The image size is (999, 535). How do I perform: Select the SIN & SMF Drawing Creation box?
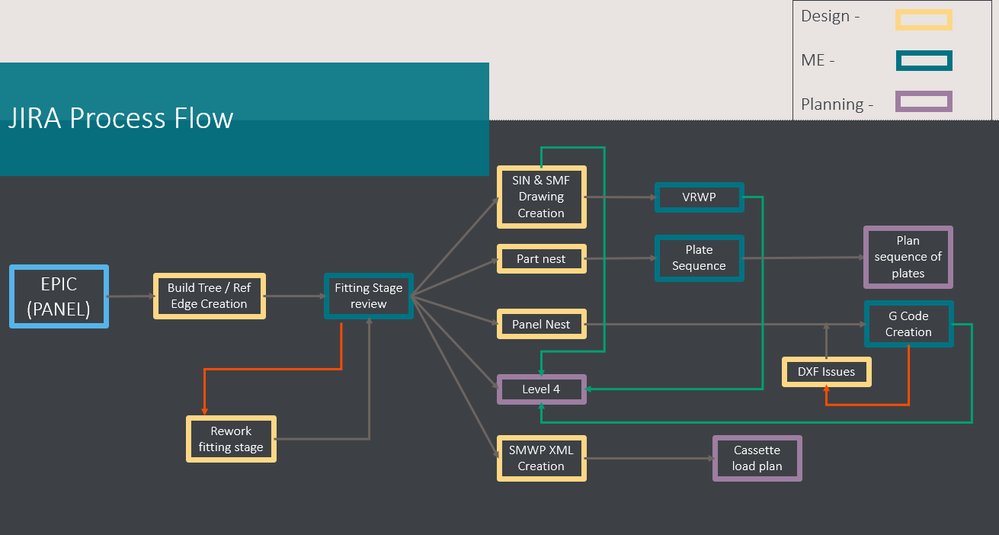click(x=541, y=197)
